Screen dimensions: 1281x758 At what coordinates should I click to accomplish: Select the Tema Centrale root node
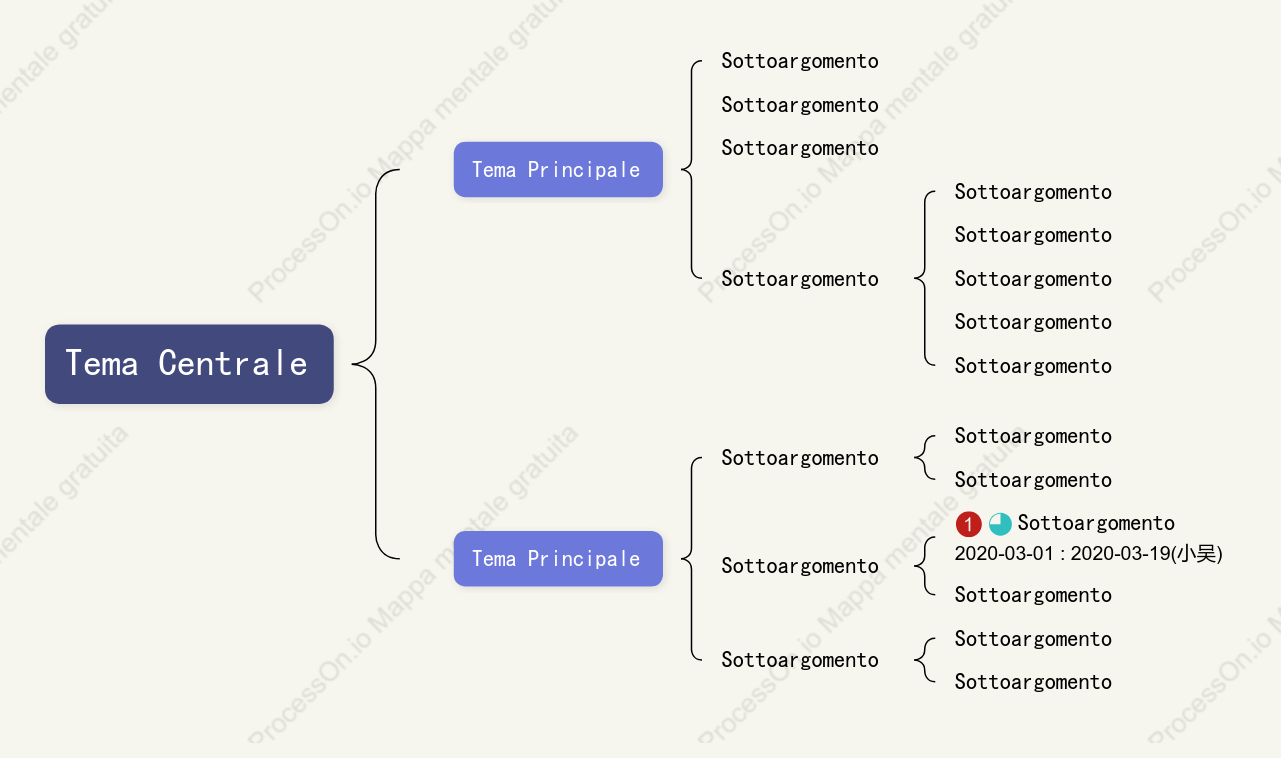point(189,364)
